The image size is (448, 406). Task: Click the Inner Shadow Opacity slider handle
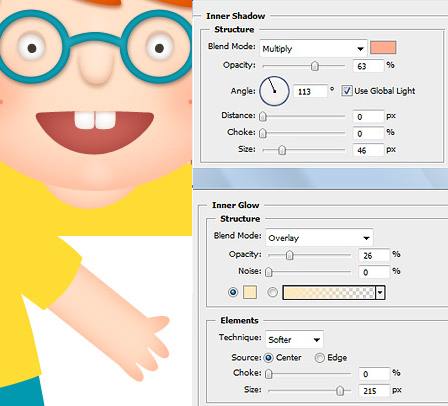tap(315, 66)
